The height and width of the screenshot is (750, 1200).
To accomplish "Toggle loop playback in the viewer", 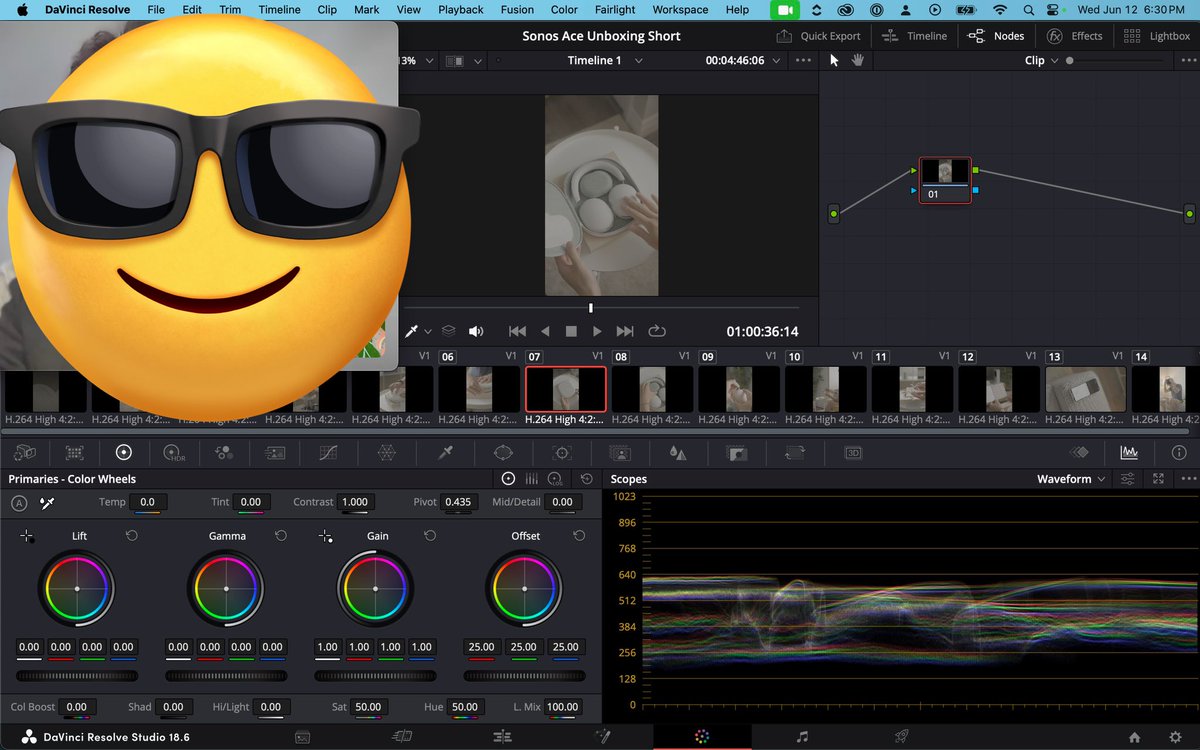I will point(657,331).
